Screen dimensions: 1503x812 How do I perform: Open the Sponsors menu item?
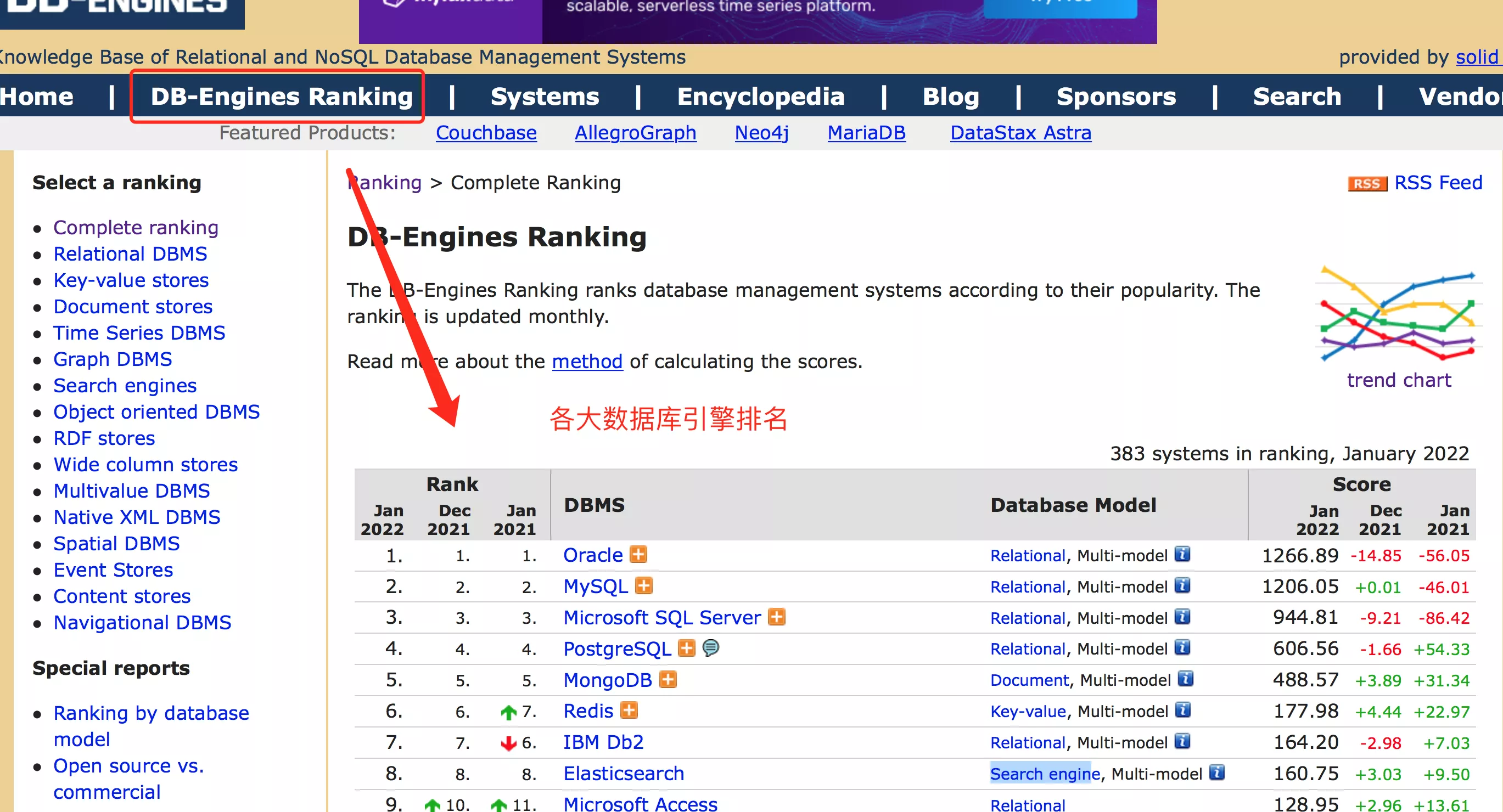1115,96
